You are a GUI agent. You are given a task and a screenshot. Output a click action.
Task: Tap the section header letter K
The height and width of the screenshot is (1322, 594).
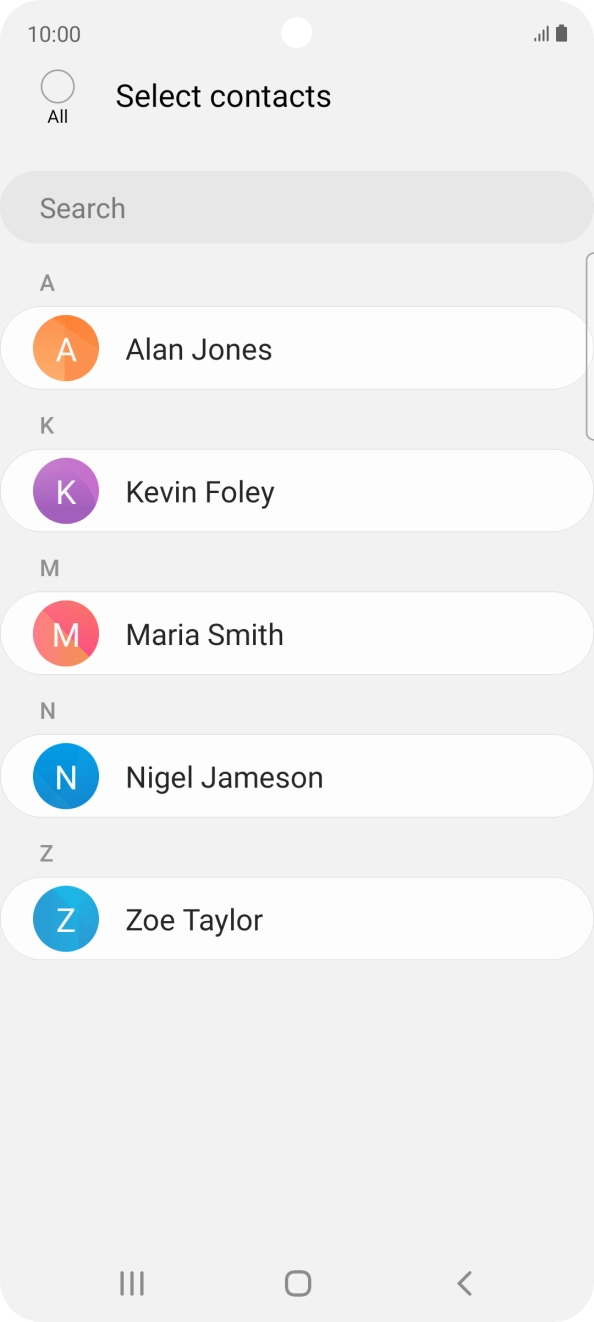tap(46, 426)
